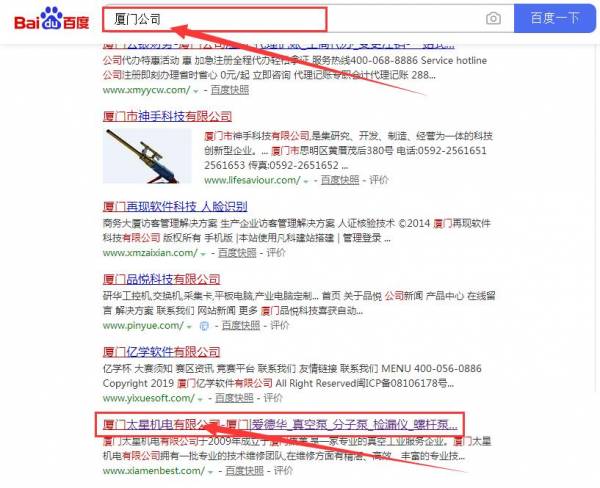Open 厦门市神手科技有限公司 result title
This screenshot has height=488, width=600.
pos(167,116)
